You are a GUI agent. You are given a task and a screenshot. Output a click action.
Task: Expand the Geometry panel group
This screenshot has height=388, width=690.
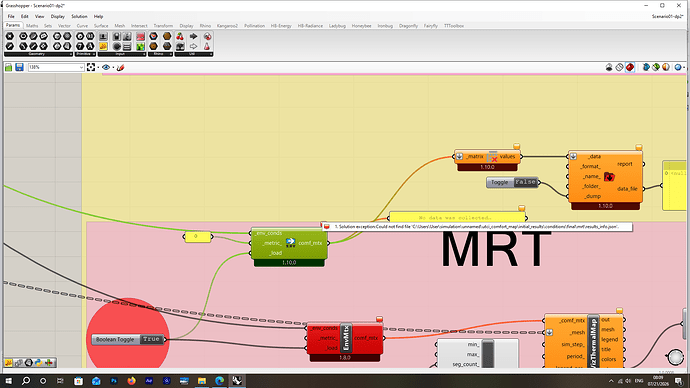[x=38, y=54]
